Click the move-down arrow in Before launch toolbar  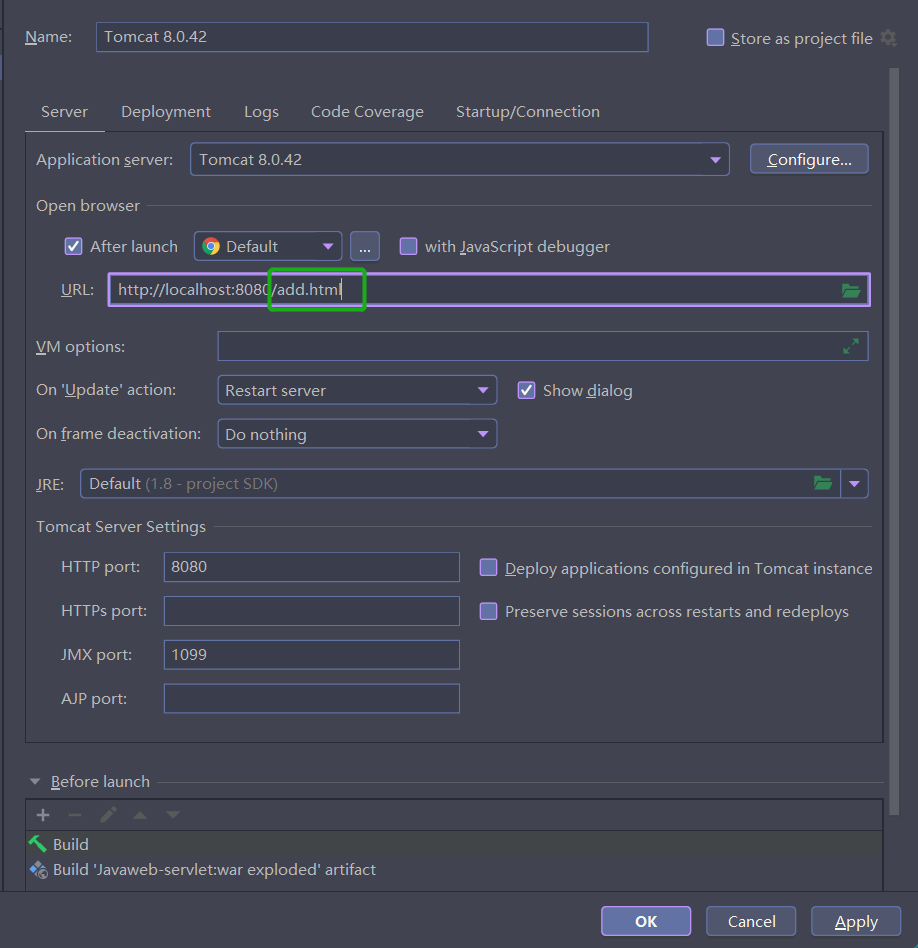point(173,815)
